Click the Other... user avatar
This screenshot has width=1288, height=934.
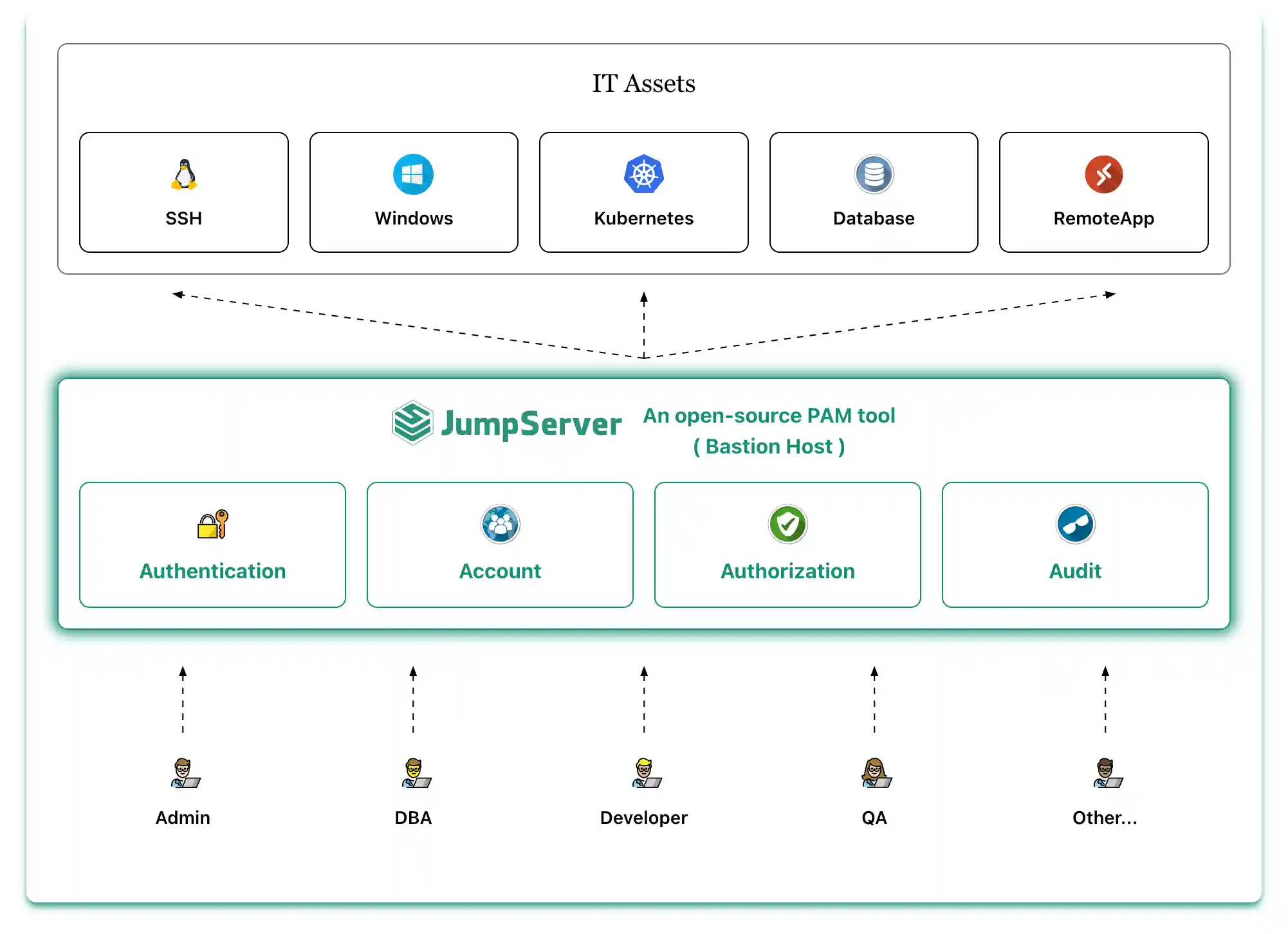click(x=1108, y=773)
